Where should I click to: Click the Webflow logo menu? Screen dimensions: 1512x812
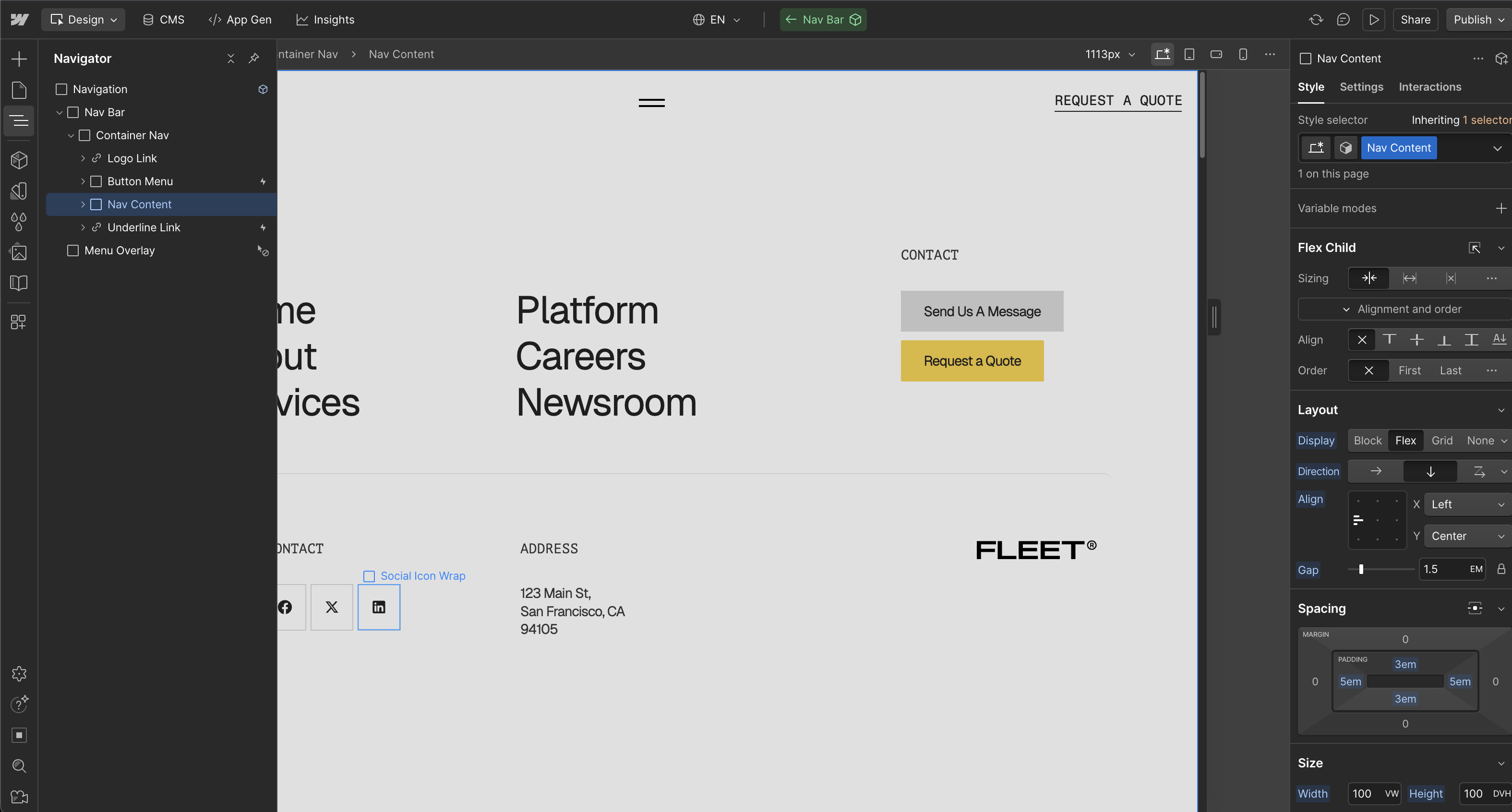19,19
